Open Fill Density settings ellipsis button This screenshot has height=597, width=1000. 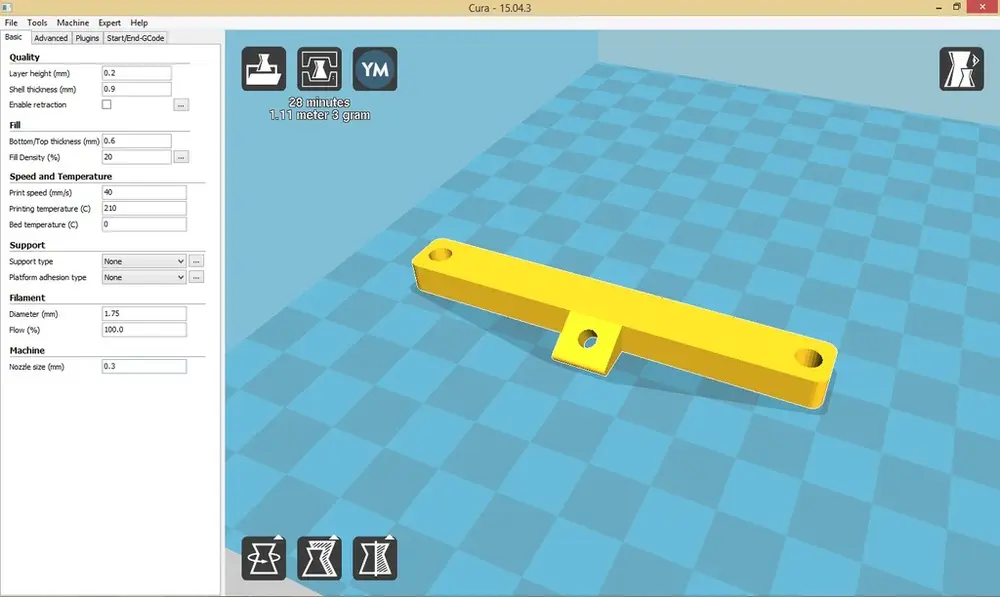181,157
